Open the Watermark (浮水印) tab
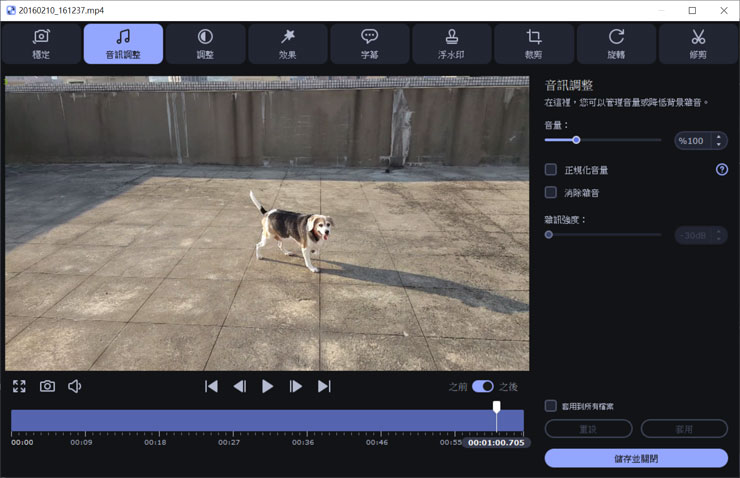The width and height of the screenshot is (740, 478). point(452,44)
